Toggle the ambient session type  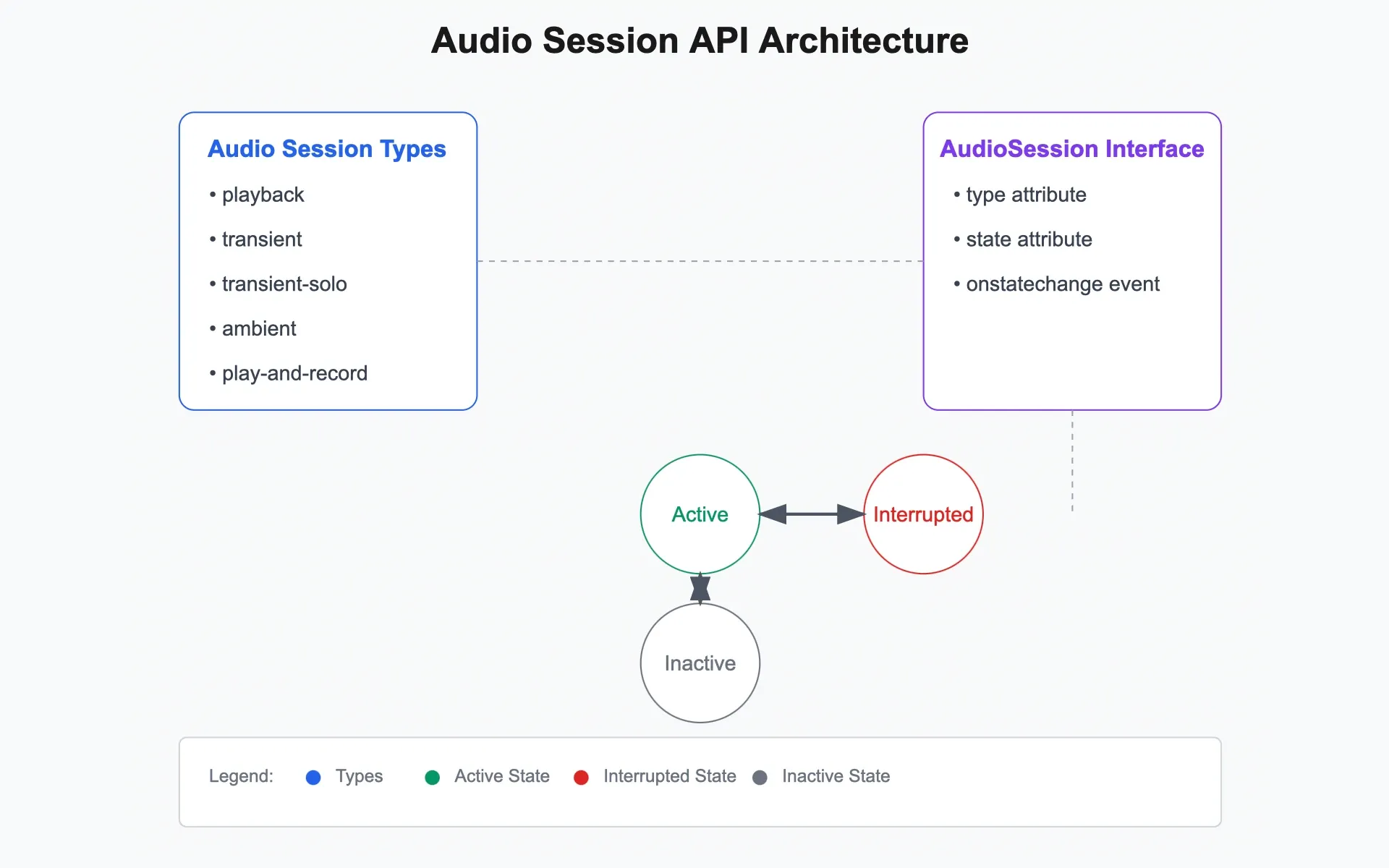coord(258,328)
